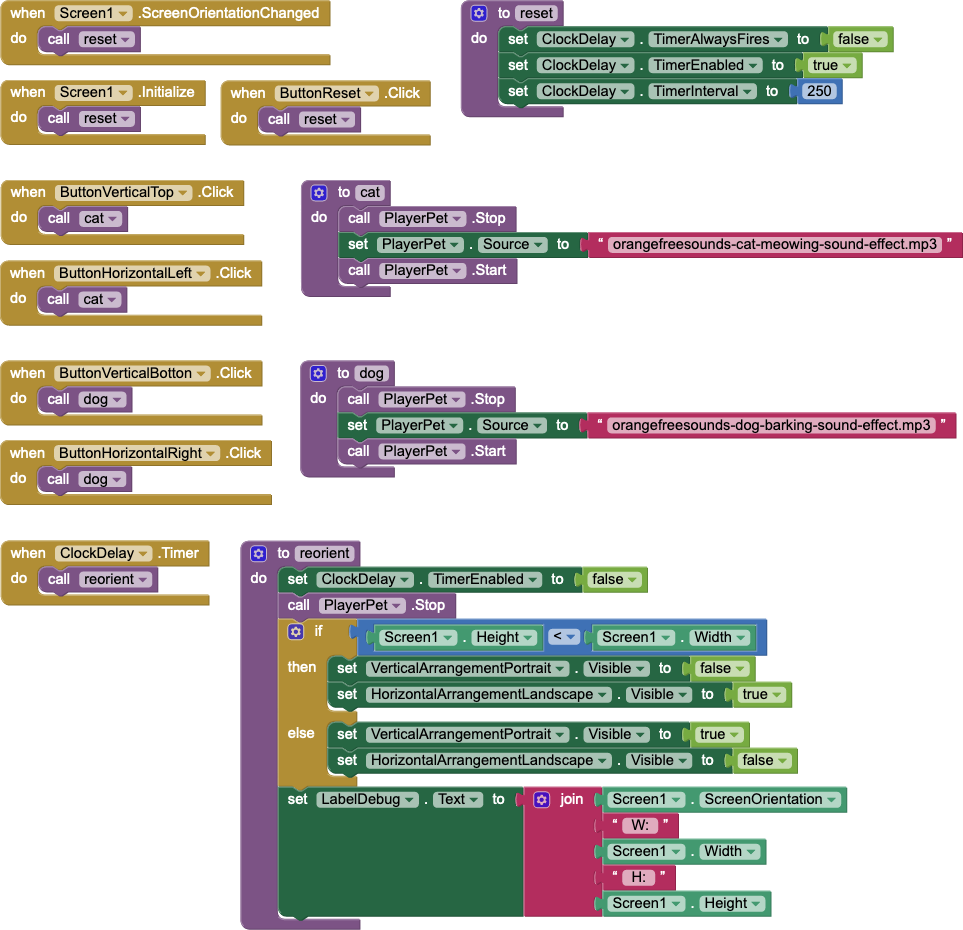Screen dimensions: 963x930
Task: Click the gear icon on the cat procedure
Action: 317,192
